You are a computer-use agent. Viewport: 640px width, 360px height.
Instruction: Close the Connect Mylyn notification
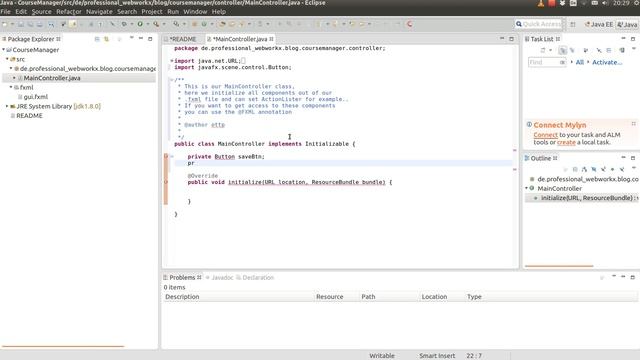click(x=633, y=123)
